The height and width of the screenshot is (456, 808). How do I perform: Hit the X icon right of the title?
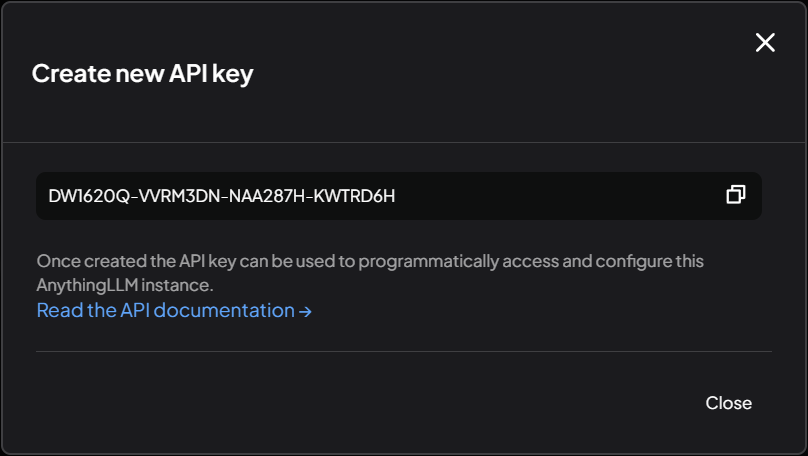click(x=765, y=42)
